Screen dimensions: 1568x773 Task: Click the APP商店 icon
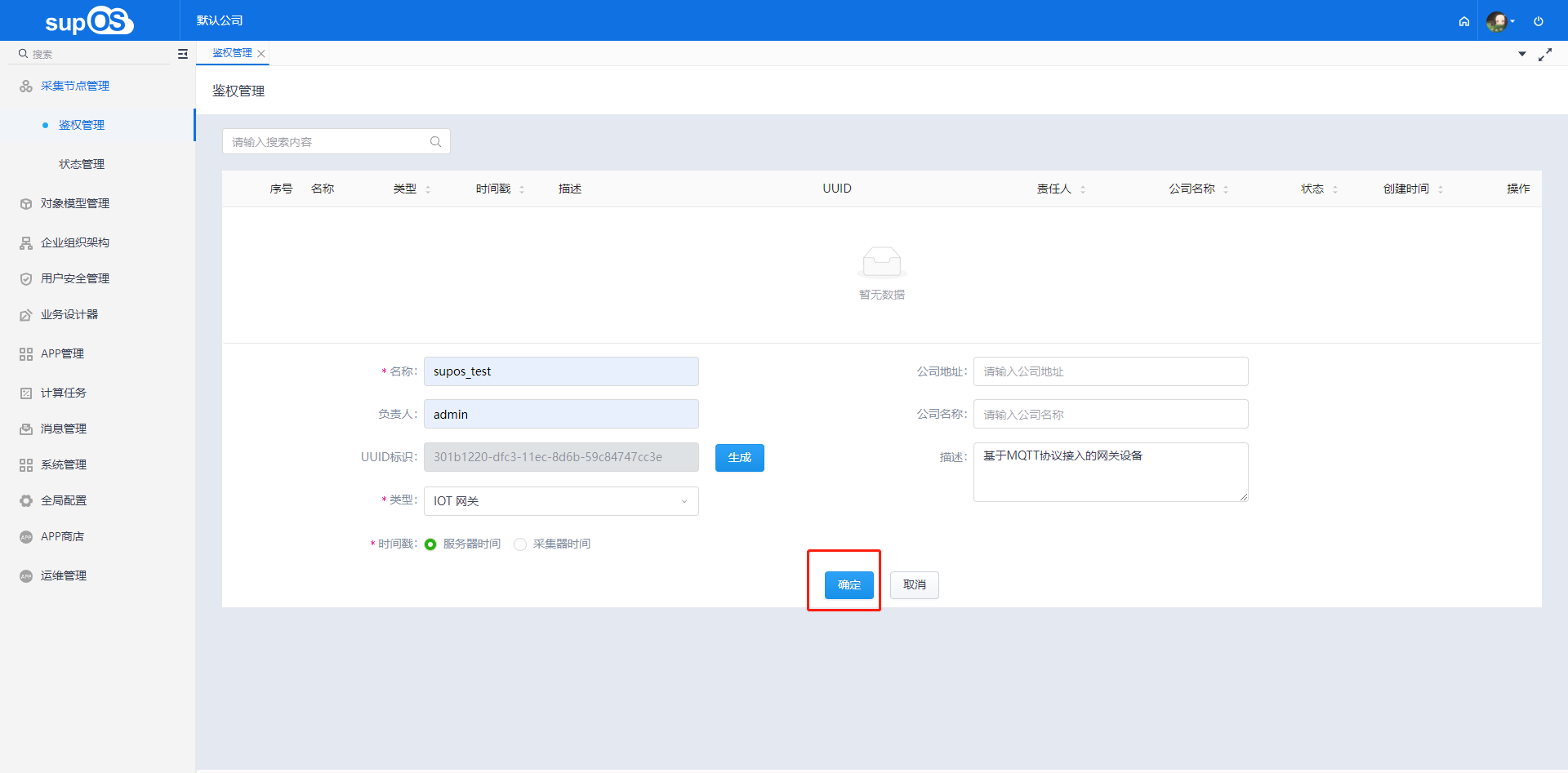coord(26,536)
